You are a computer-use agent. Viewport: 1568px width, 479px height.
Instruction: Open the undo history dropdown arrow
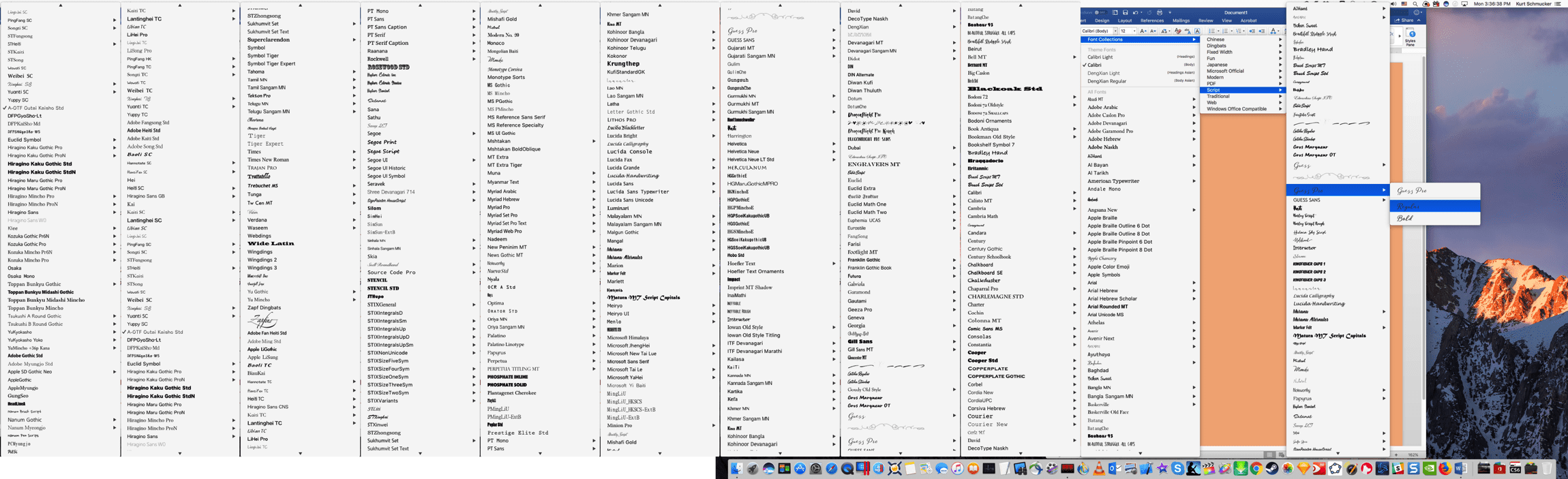(1141, 12)
